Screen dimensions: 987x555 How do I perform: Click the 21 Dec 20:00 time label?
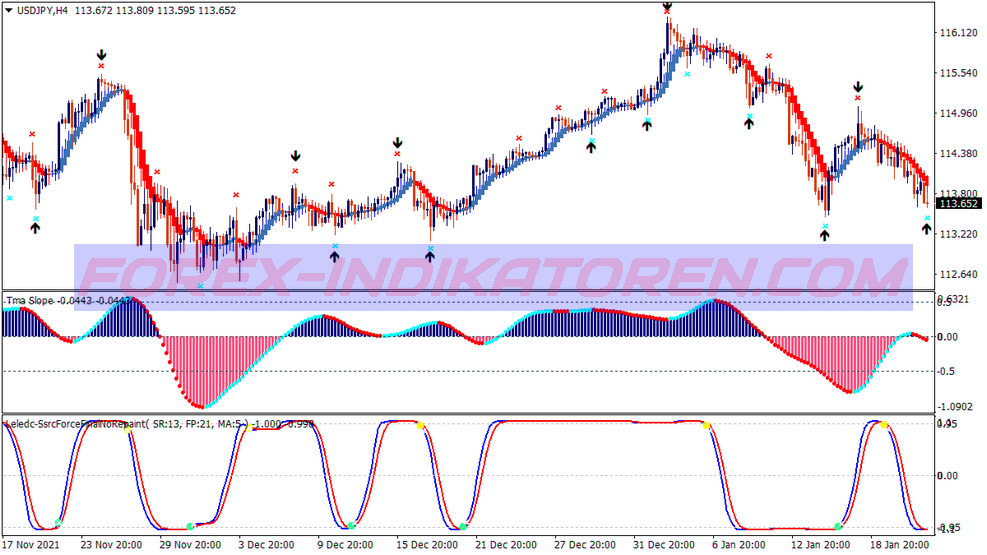[506, 544]
